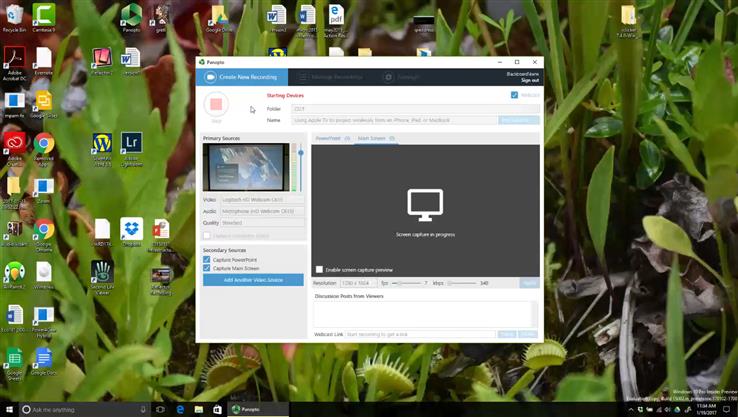
Task: Click the Sign out link
Action: point(529,80)
